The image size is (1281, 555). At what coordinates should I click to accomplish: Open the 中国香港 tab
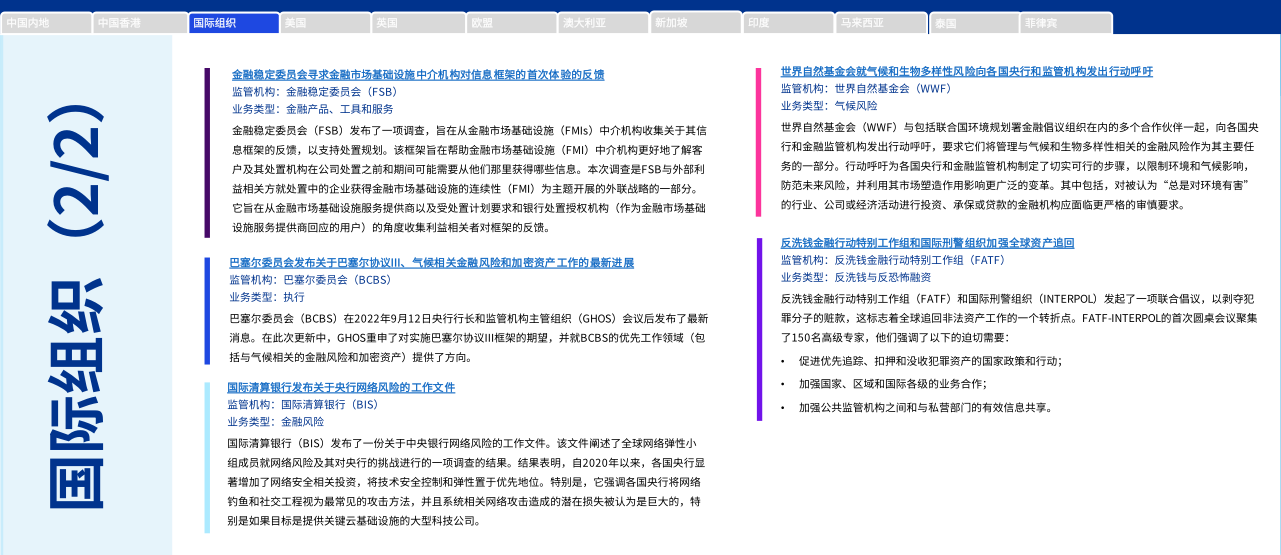(139, 22)
